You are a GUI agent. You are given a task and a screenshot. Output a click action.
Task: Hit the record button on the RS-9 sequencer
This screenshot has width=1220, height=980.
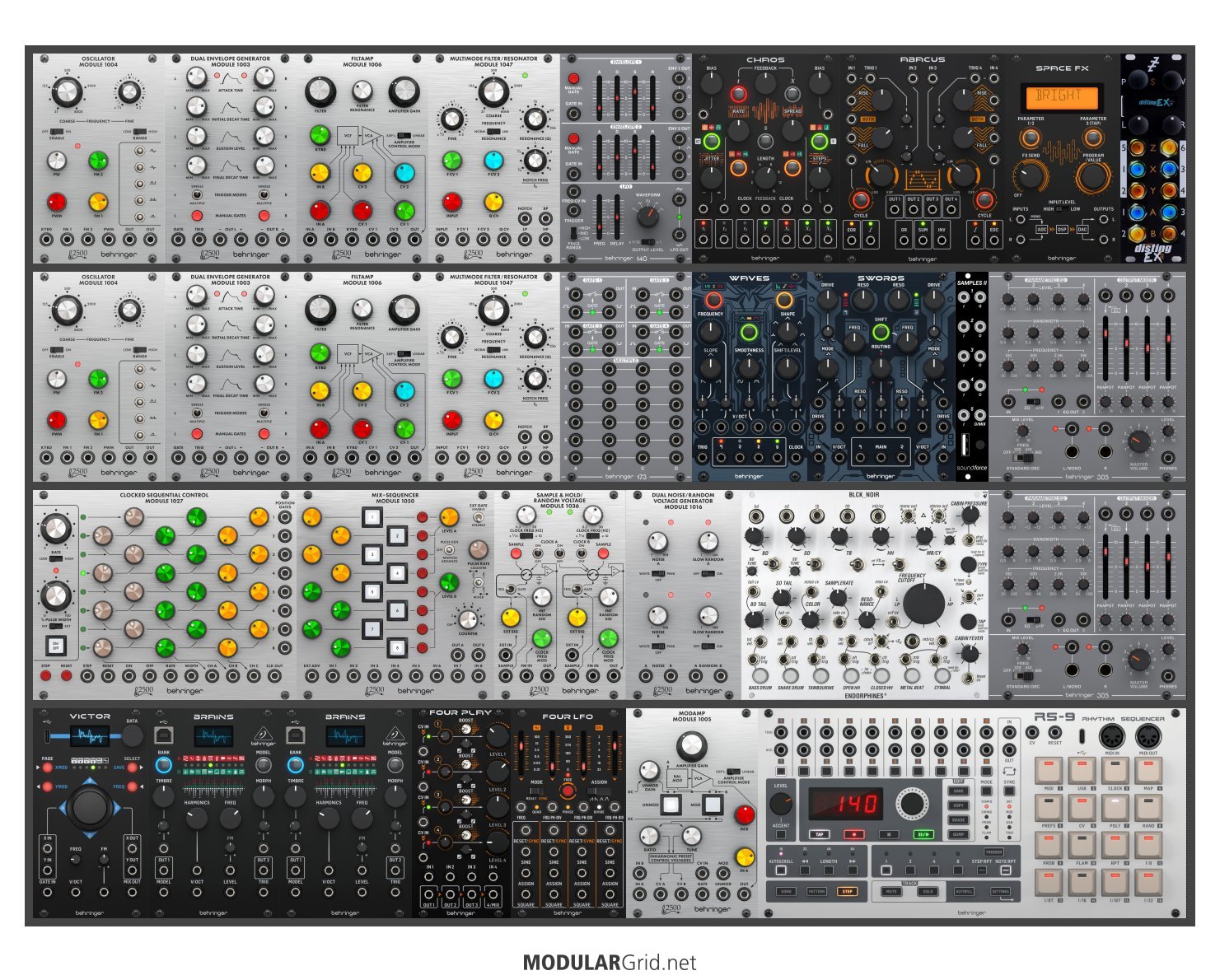[854, 834]
